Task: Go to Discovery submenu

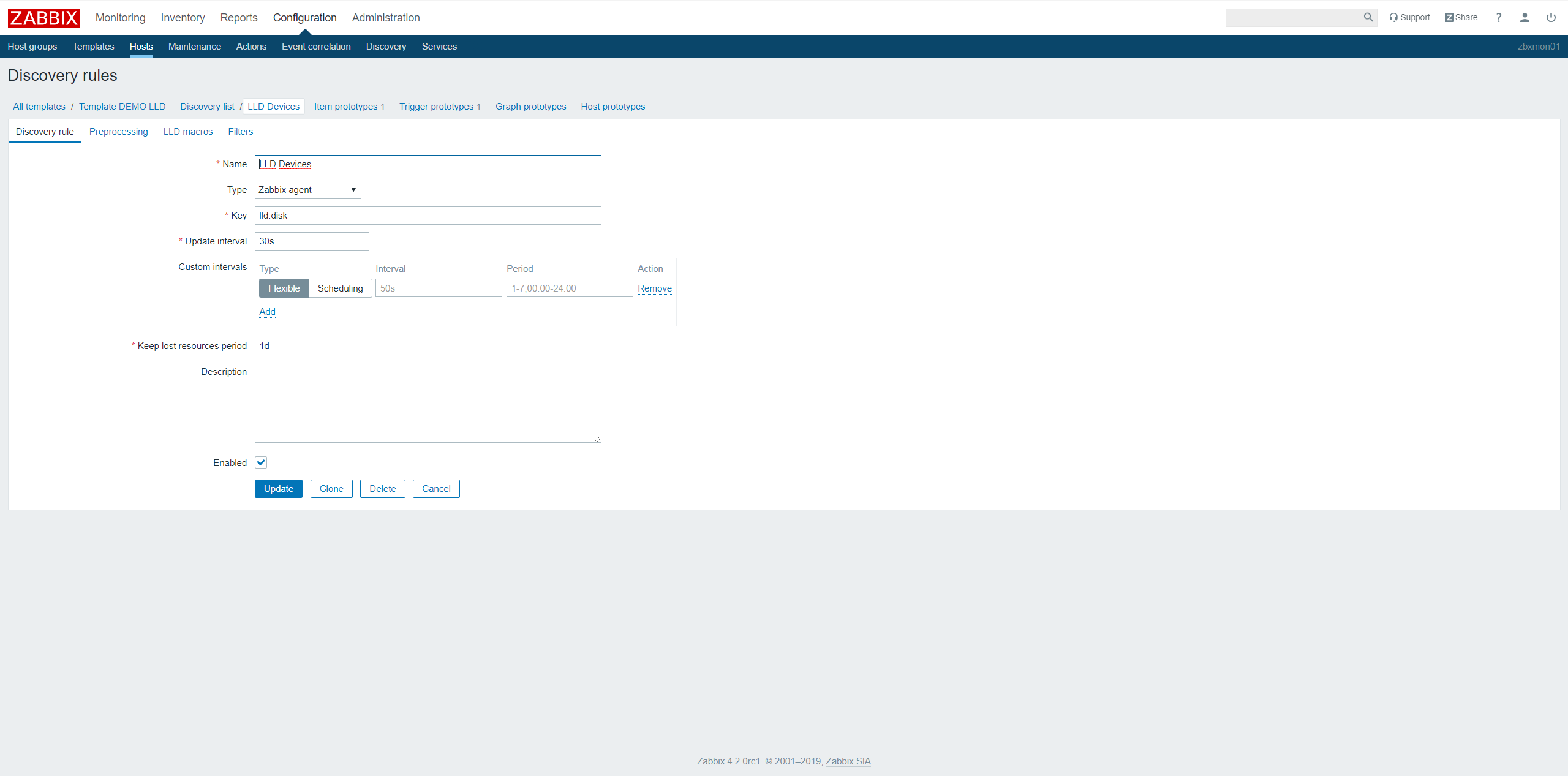Action: [386, 47]
